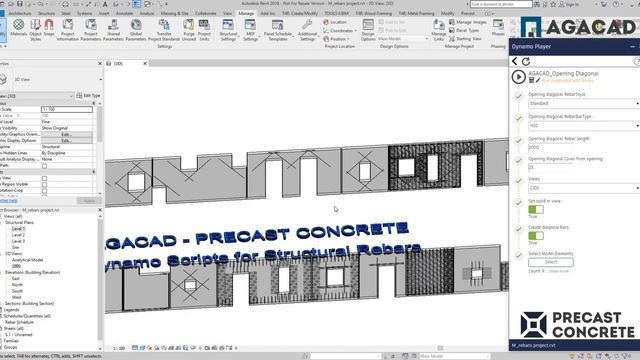The image size is (640, 360).
Task: Click the Cover from opening input field
Action: point(551,167)
